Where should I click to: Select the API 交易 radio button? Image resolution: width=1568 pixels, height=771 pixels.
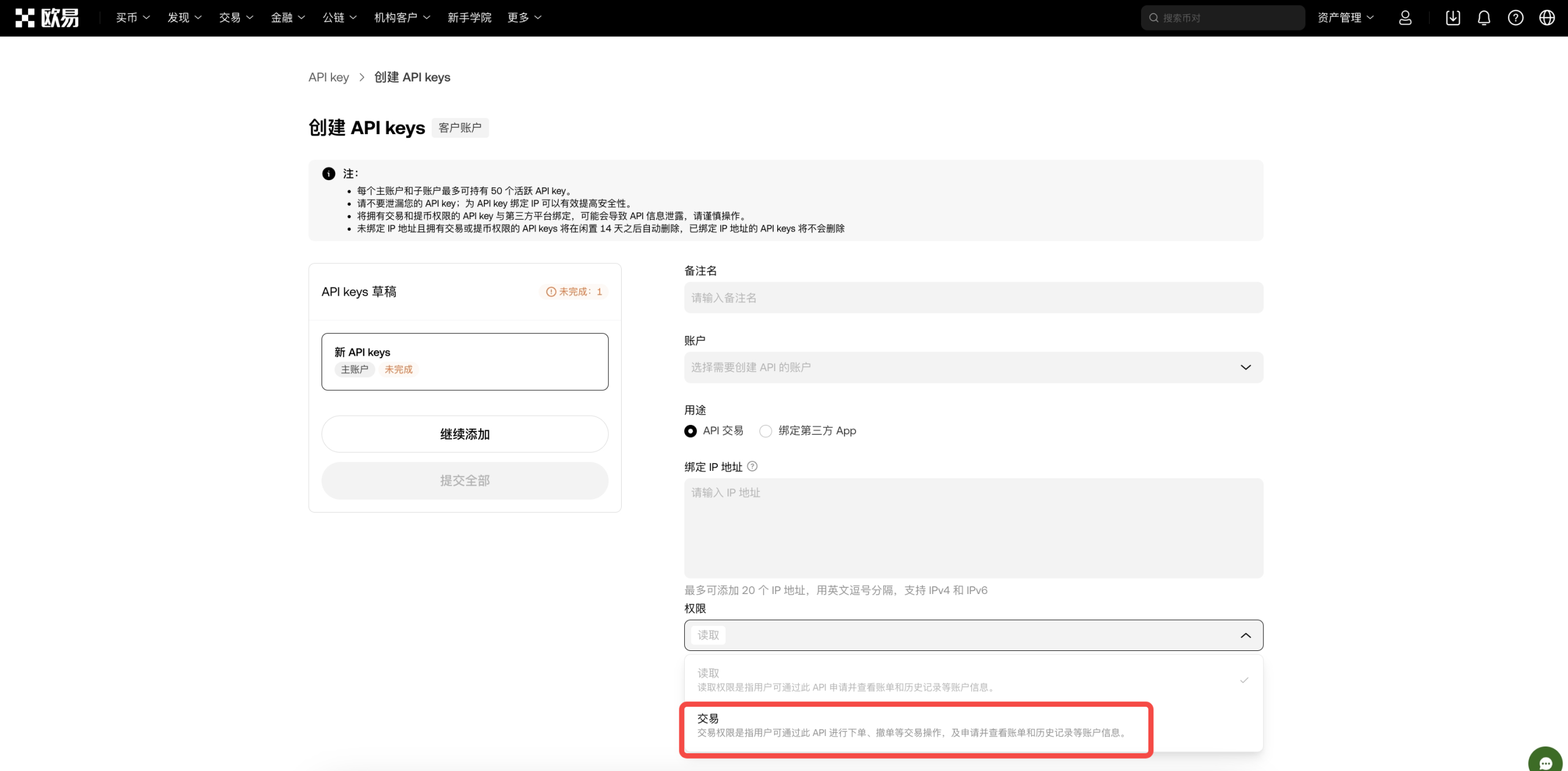click(x=690, y=431)
